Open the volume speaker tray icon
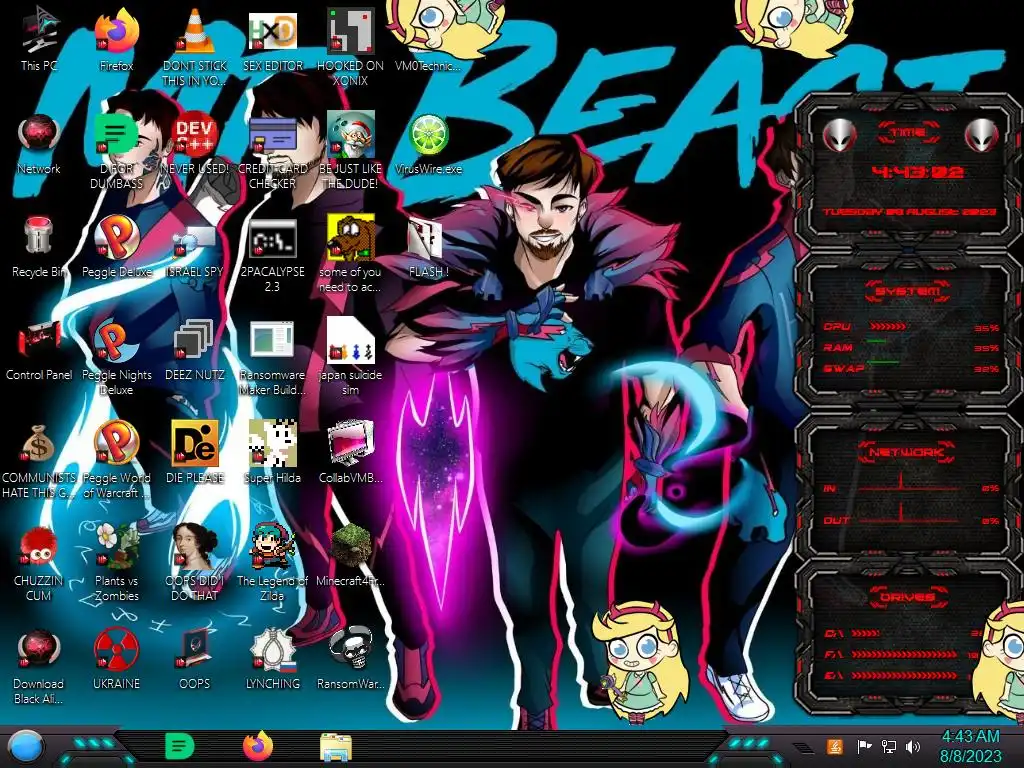This screenshot has width=1024, height=768. pyautogui.click(x=913, y=747)
